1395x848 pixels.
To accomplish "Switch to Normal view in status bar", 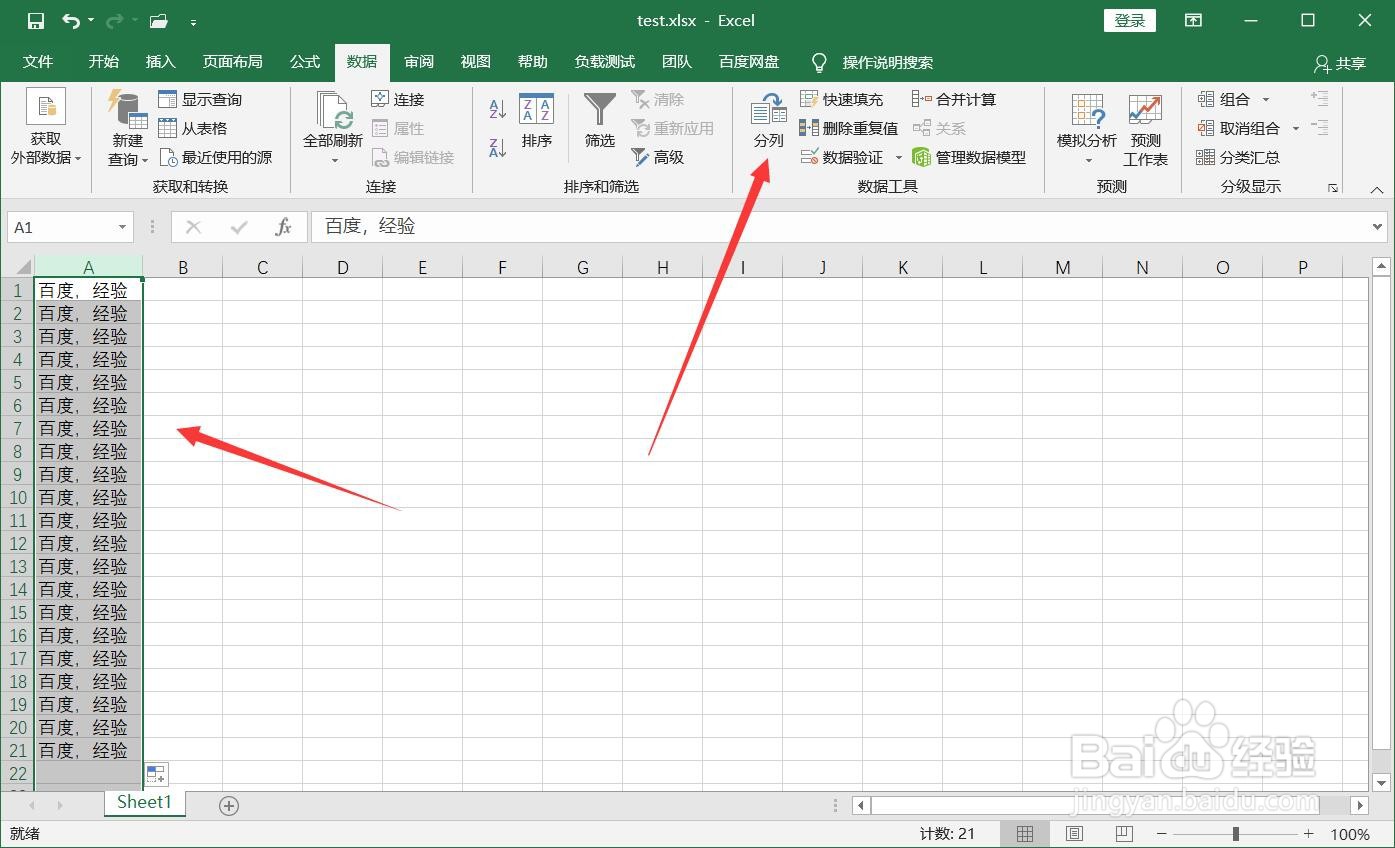I will [x=1025, y=833].
